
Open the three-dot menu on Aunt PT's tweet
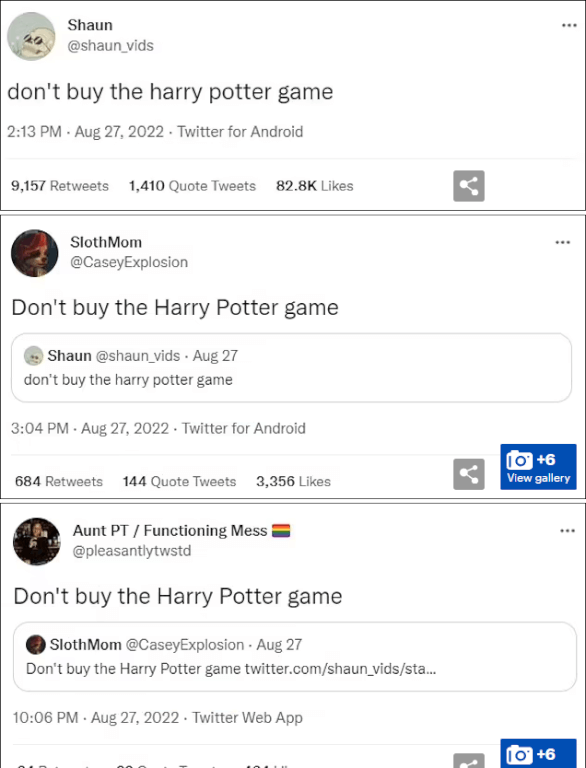567,531
